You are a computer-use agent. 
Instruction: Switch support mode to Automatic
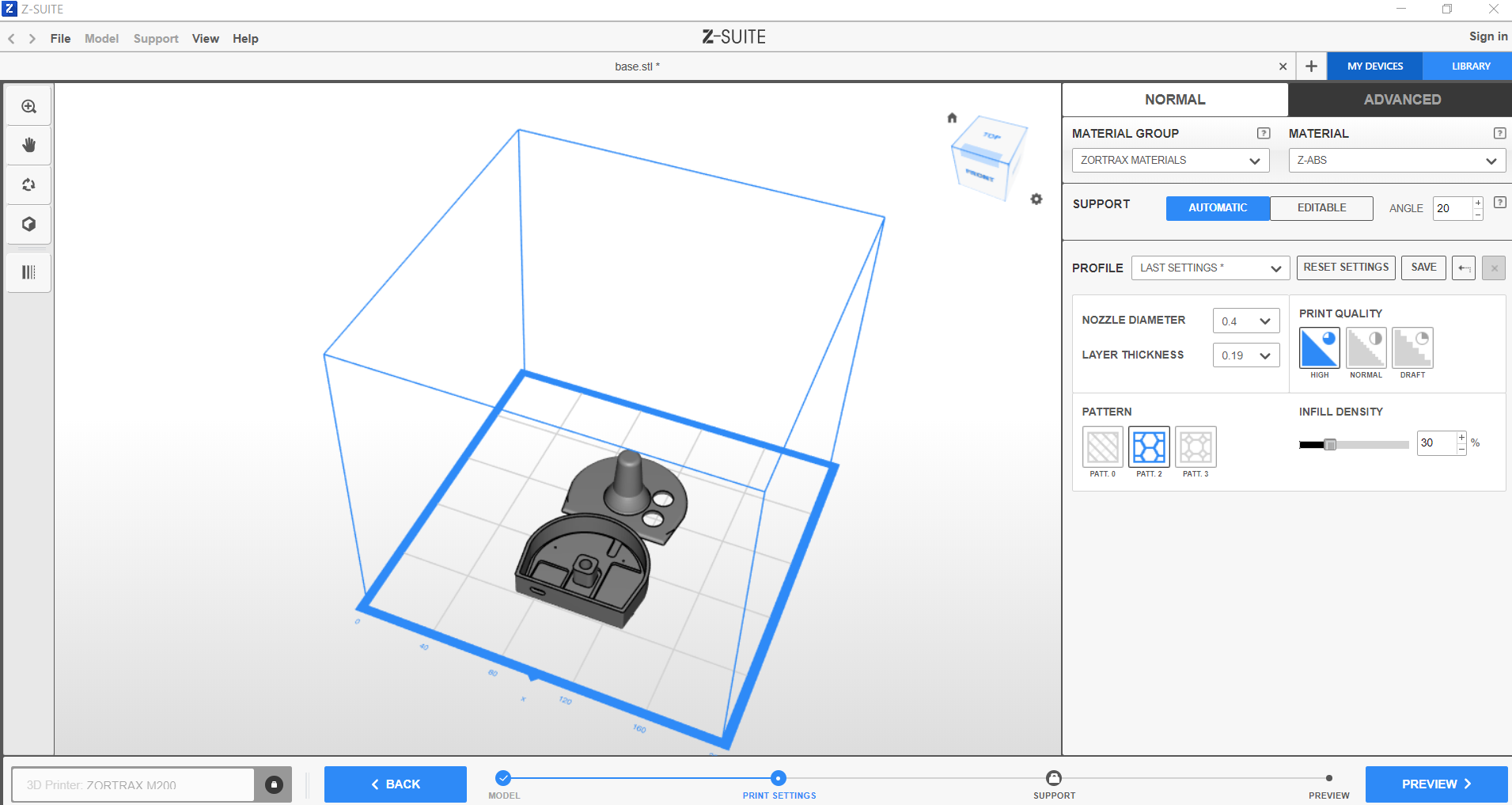(x=1218, y=208)
